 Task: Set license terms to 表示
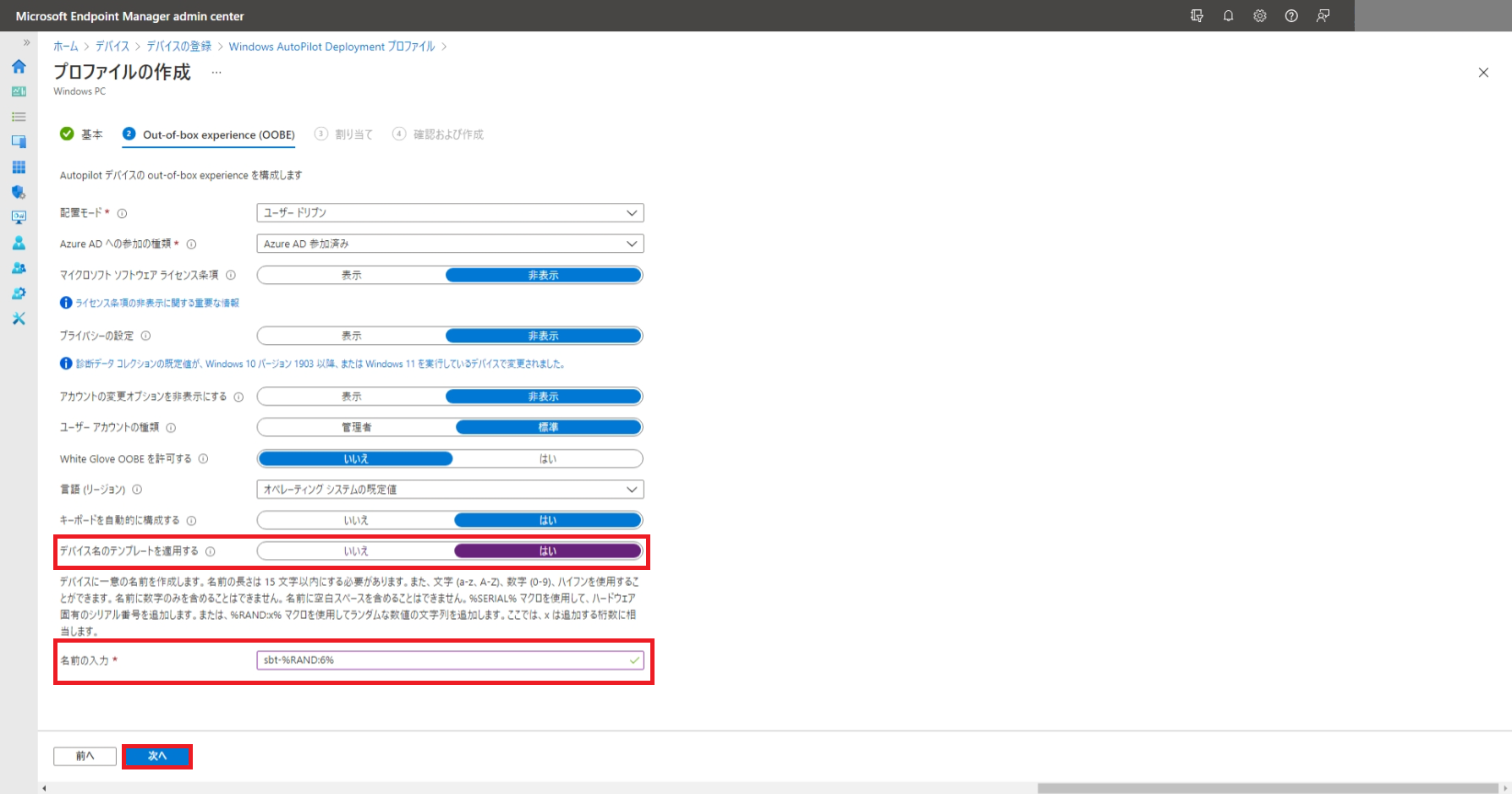pyautogui.click(x=352, y=275)
